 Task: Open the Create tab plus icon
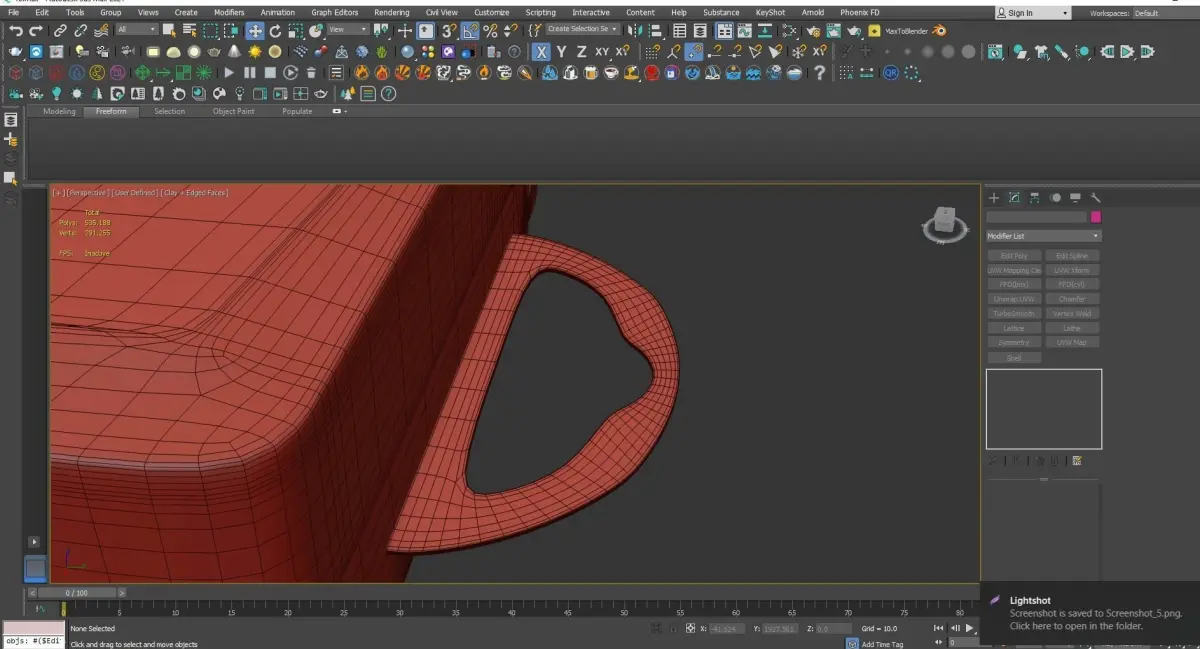point(994,198)
